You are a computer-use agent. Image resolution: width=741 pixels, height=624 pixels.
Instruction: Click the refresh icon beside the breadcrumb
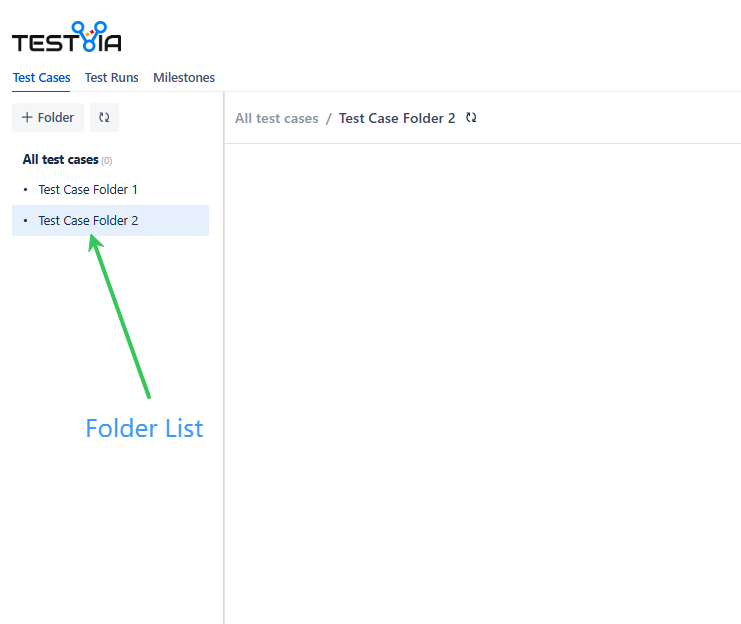click(x=472, y=118)
